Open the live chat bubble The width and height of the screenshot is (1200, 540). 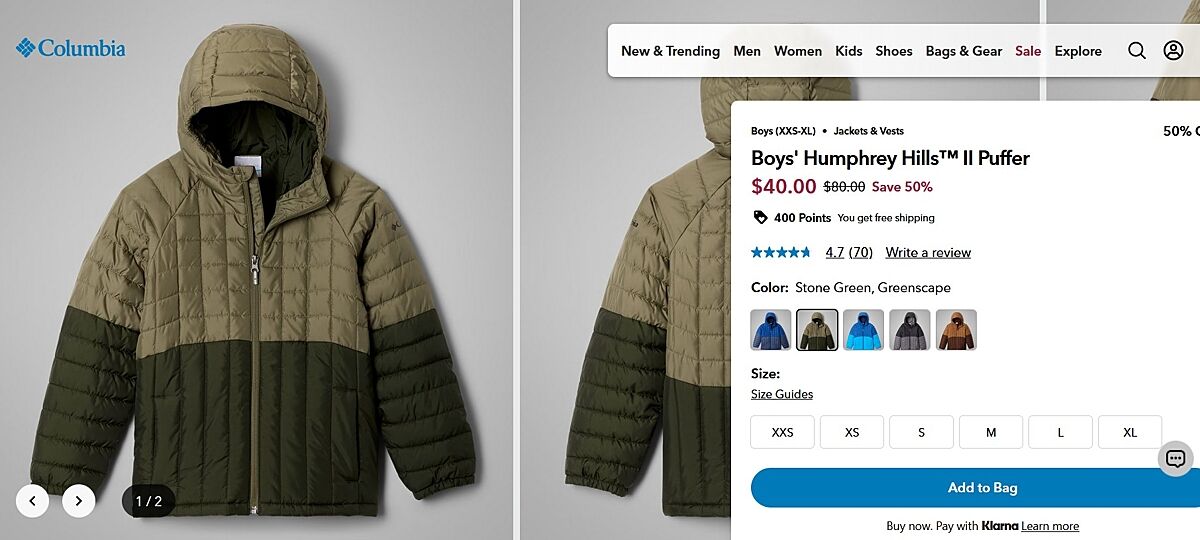tap(1176, 459)
